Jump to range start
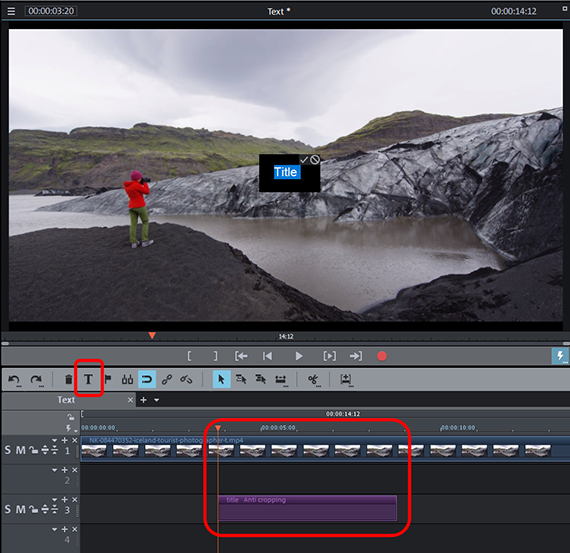This screenshot has height=553, width=570. click(241, 356)
